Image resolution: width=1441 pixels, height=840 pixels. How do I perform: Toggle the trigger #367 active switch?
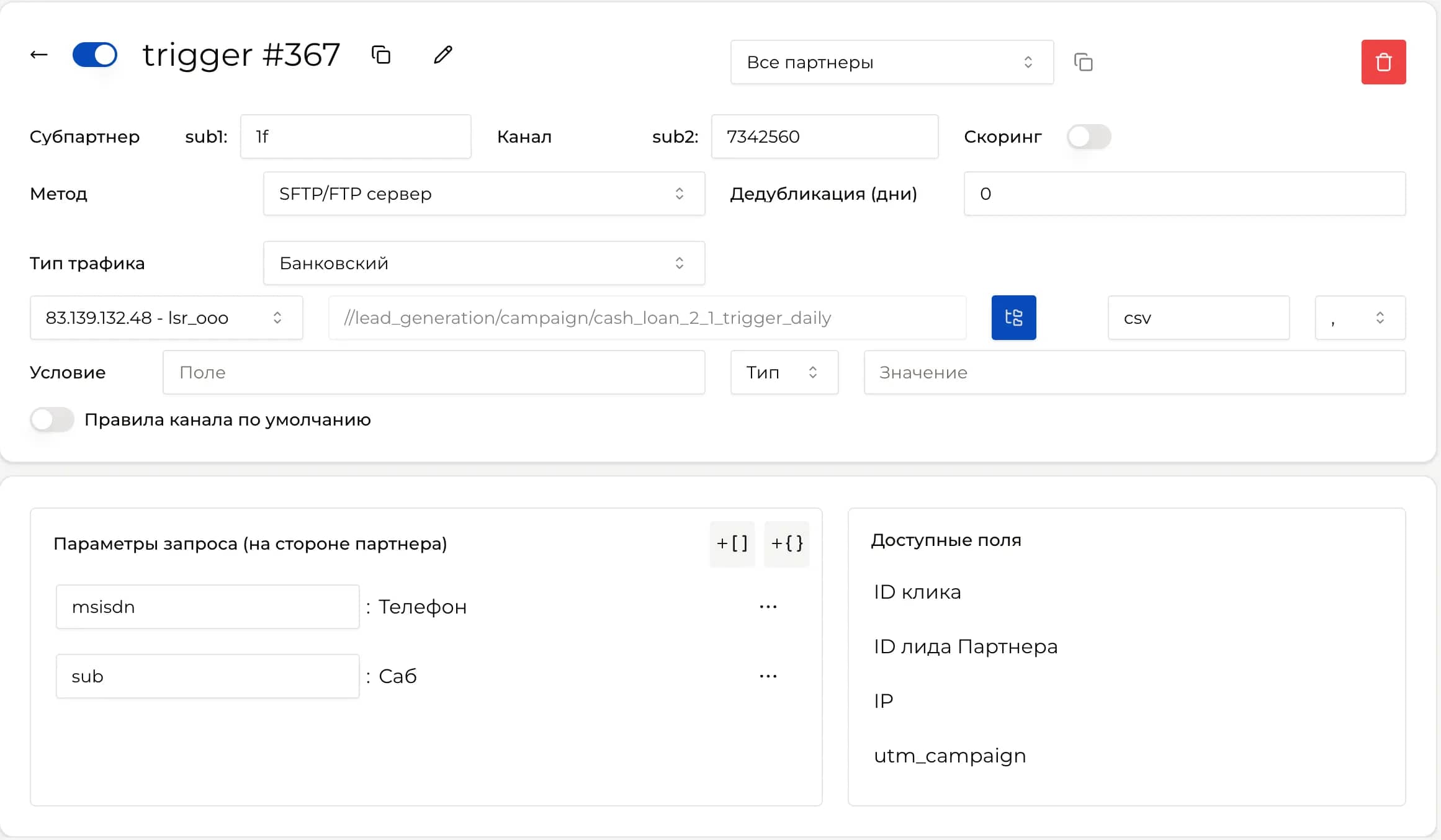95,55
